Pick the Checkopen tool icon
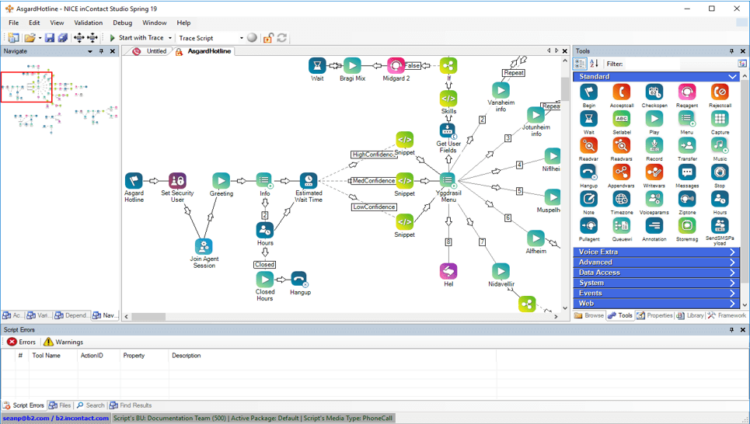This screenshot has height=424, width=750. [x=654, y=92]
